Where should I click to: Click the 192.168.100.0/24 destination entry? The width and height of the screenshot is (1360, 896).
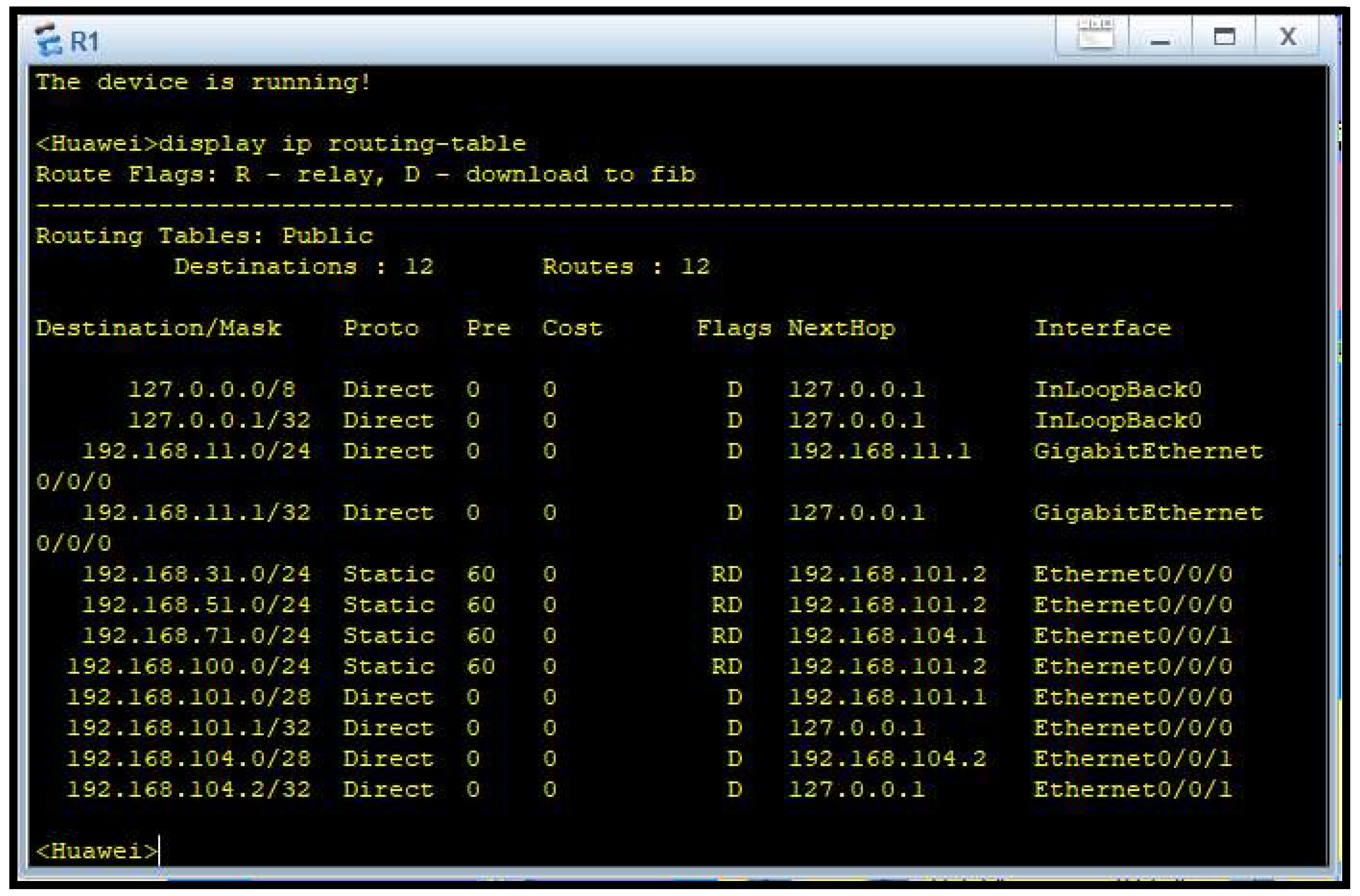tap(188, 666)
